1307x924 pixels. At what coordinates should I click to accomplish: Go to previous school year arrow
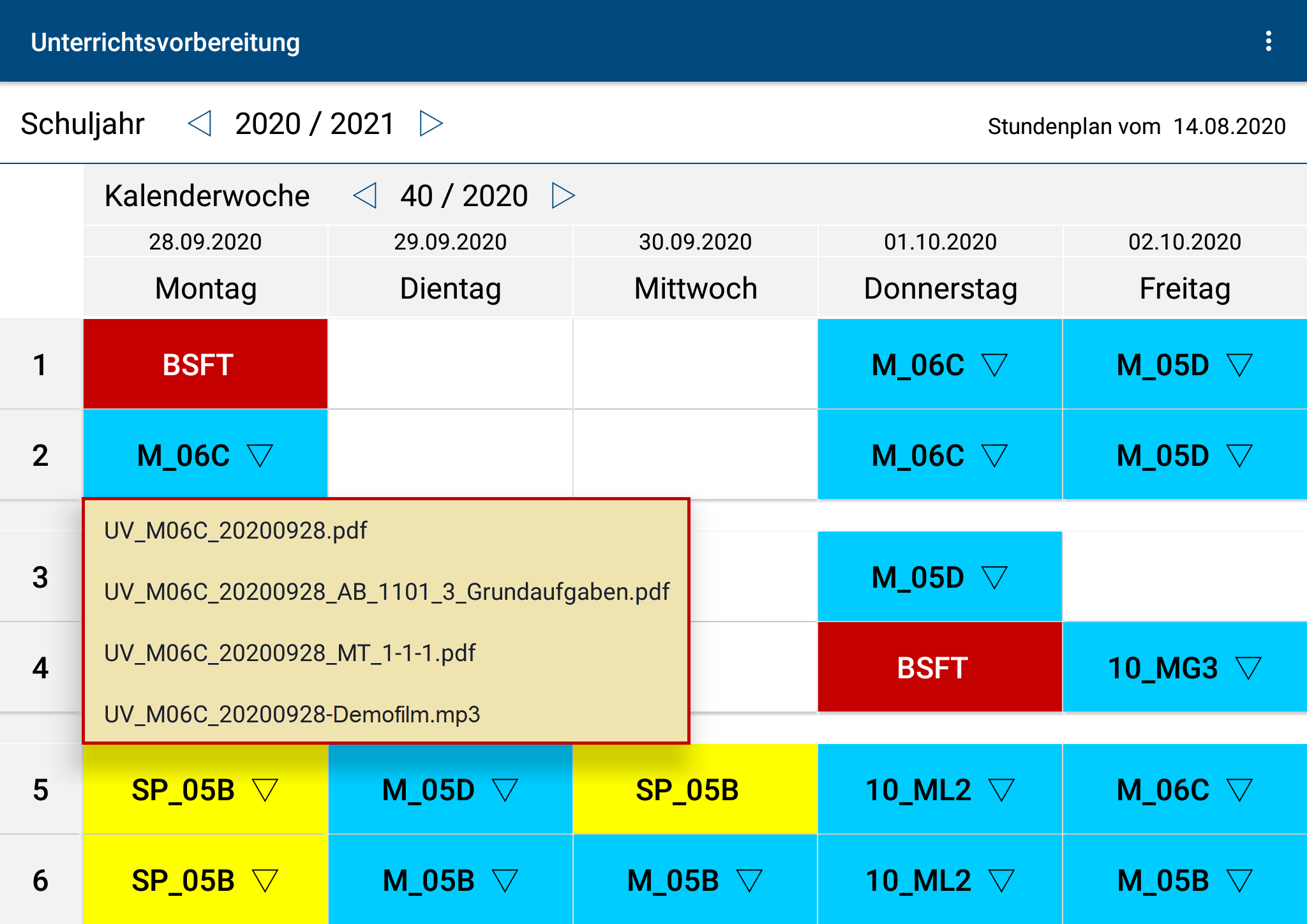coord(200,123)
